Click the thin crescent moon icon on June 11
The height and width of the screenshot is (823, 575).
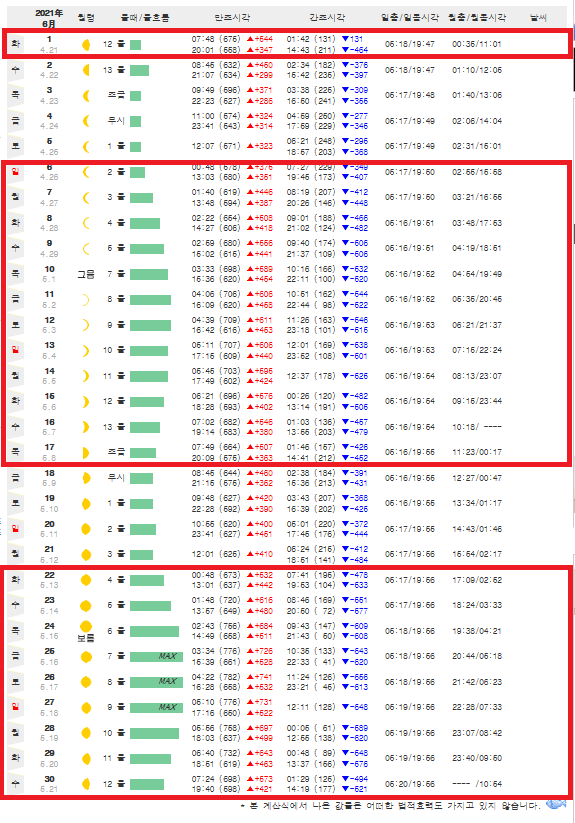(x=86, y=300)
